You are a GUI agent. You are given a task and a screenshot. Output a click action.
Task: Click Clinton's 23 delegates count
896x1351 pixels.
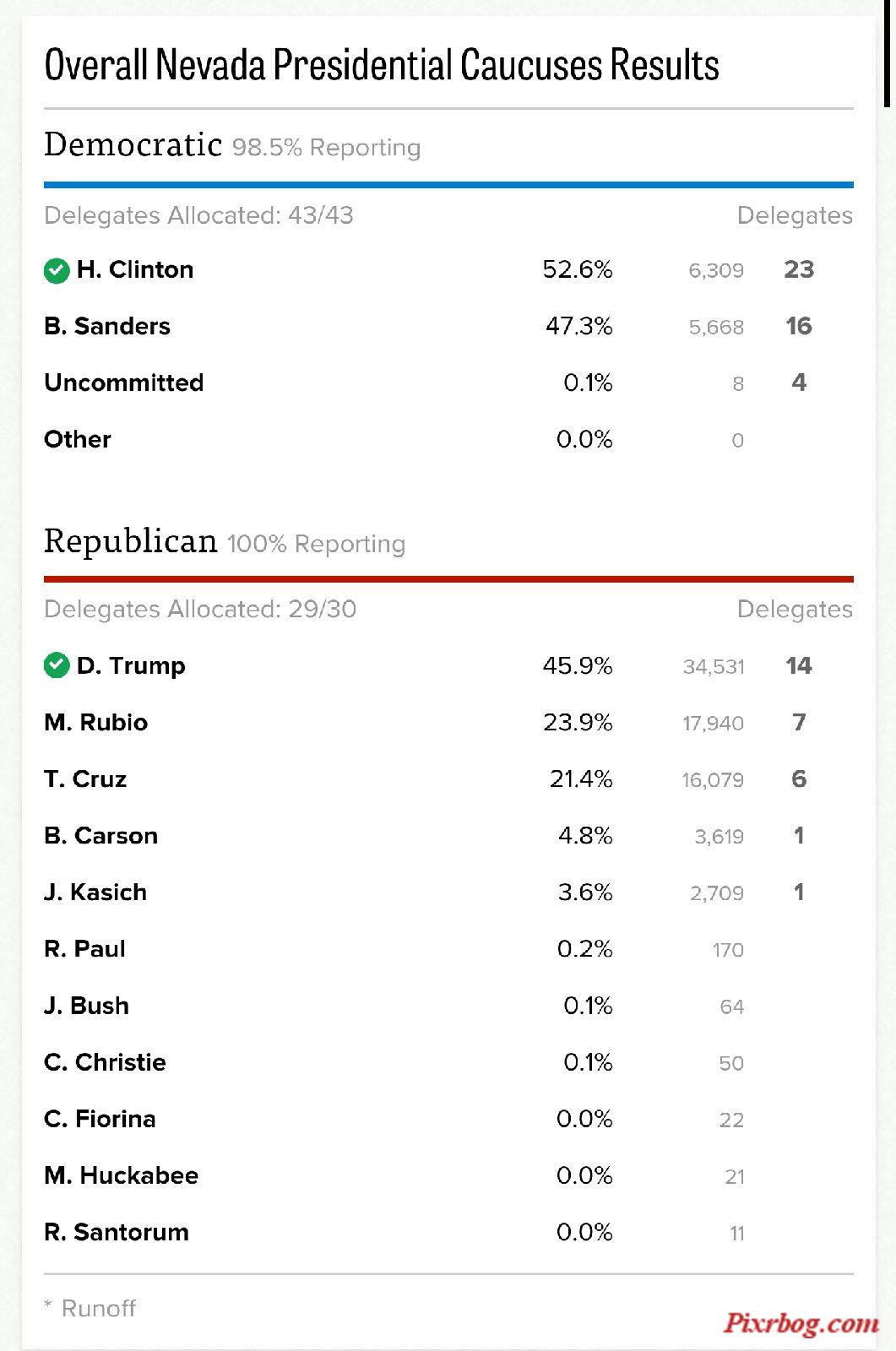click(799, 269)
